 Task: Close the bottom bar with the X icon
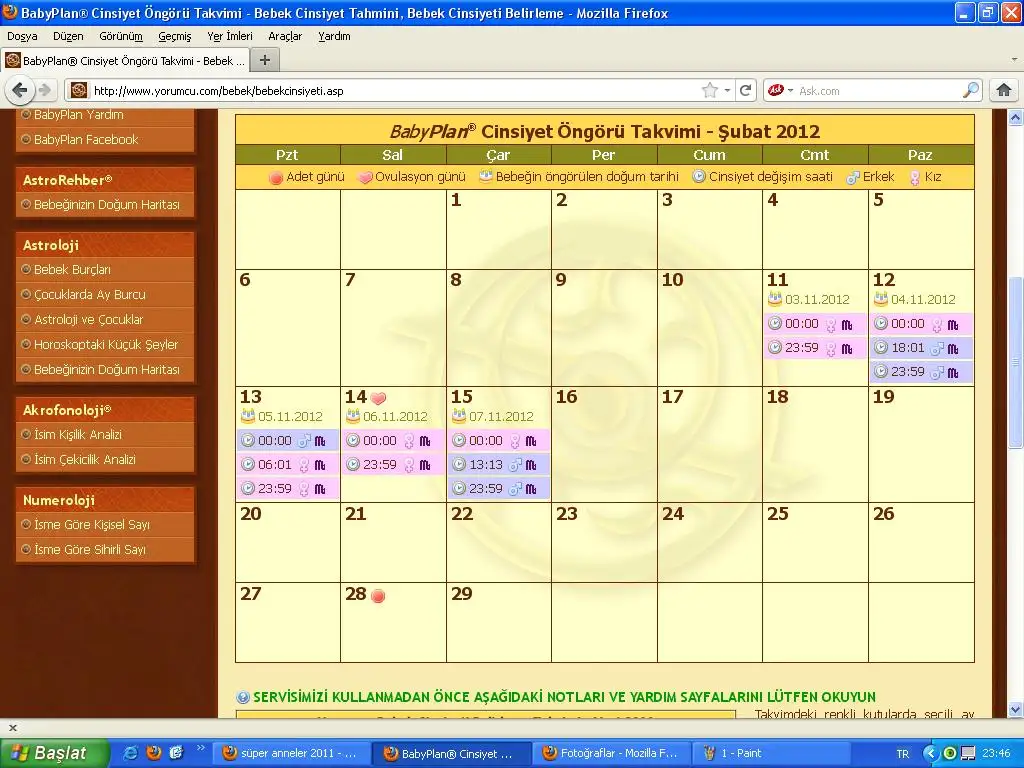(x=12, y=728)
